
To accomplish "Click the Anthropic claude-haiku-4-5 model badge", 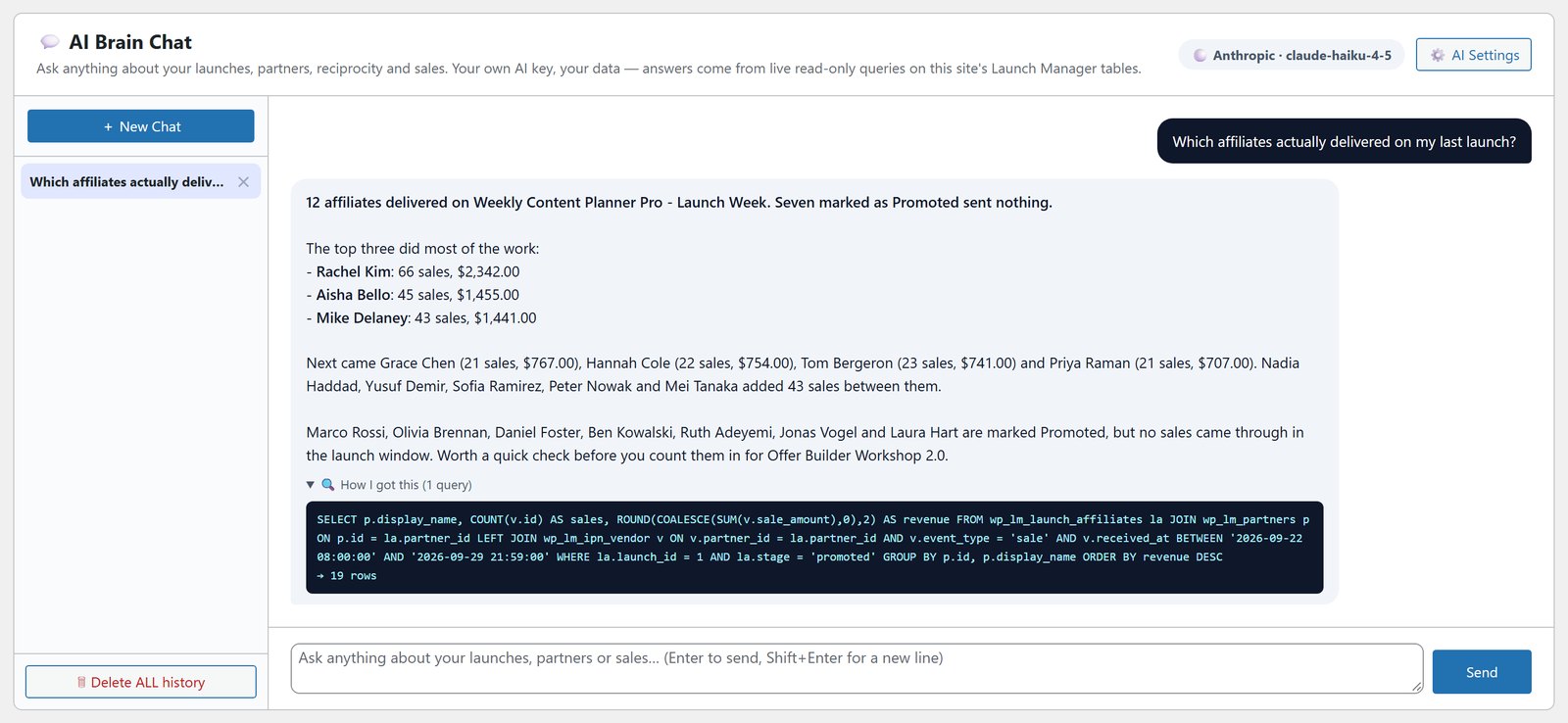I will coord(1292,55).
